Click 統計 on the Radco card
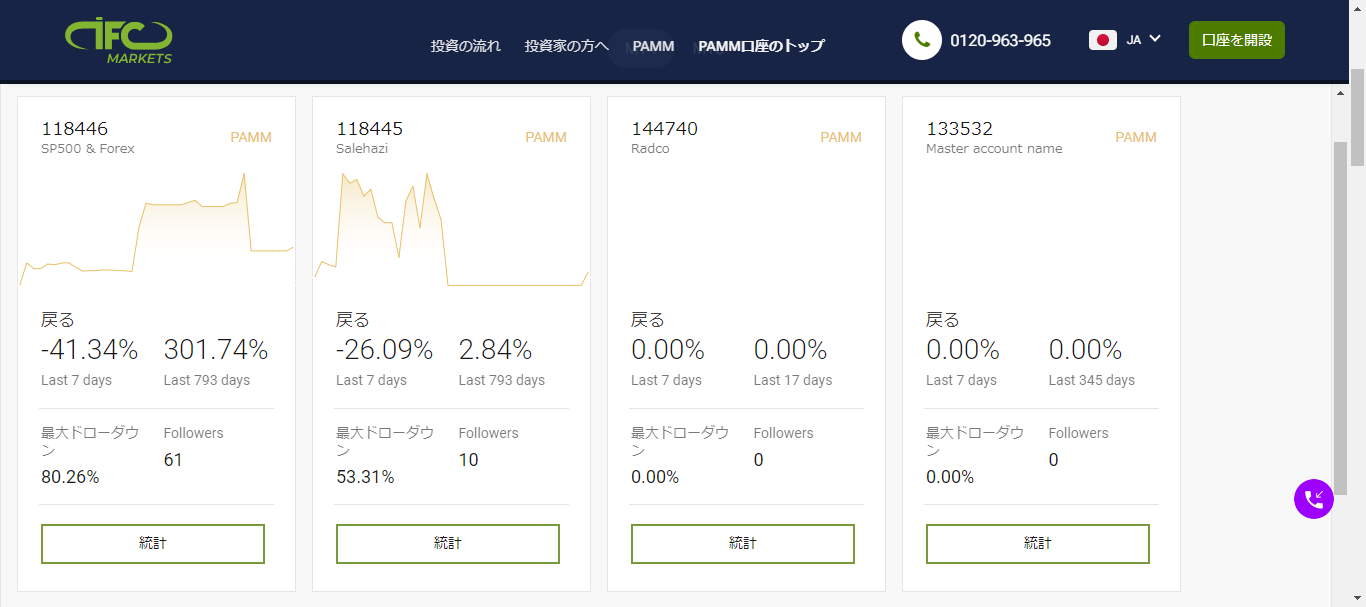The width and height of the screenshot is (1366, 607). click(x=742, y=543)
